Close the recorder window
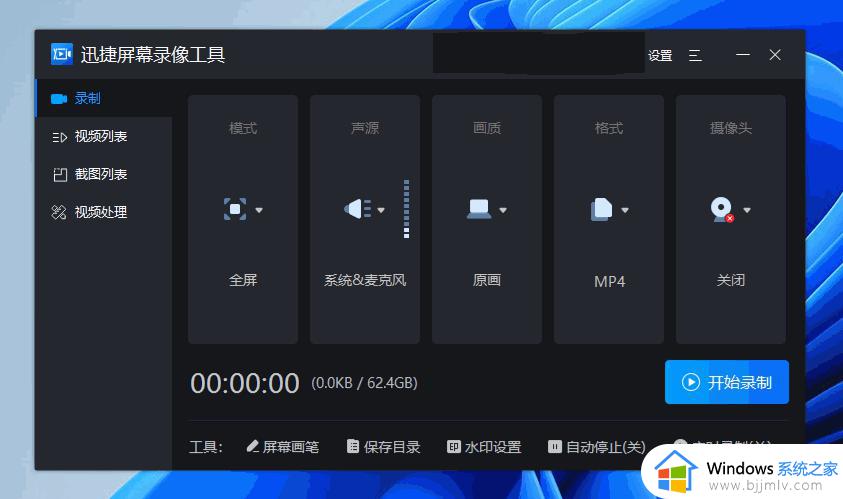Screen dimensions: 843x499 tap(775, 55)
